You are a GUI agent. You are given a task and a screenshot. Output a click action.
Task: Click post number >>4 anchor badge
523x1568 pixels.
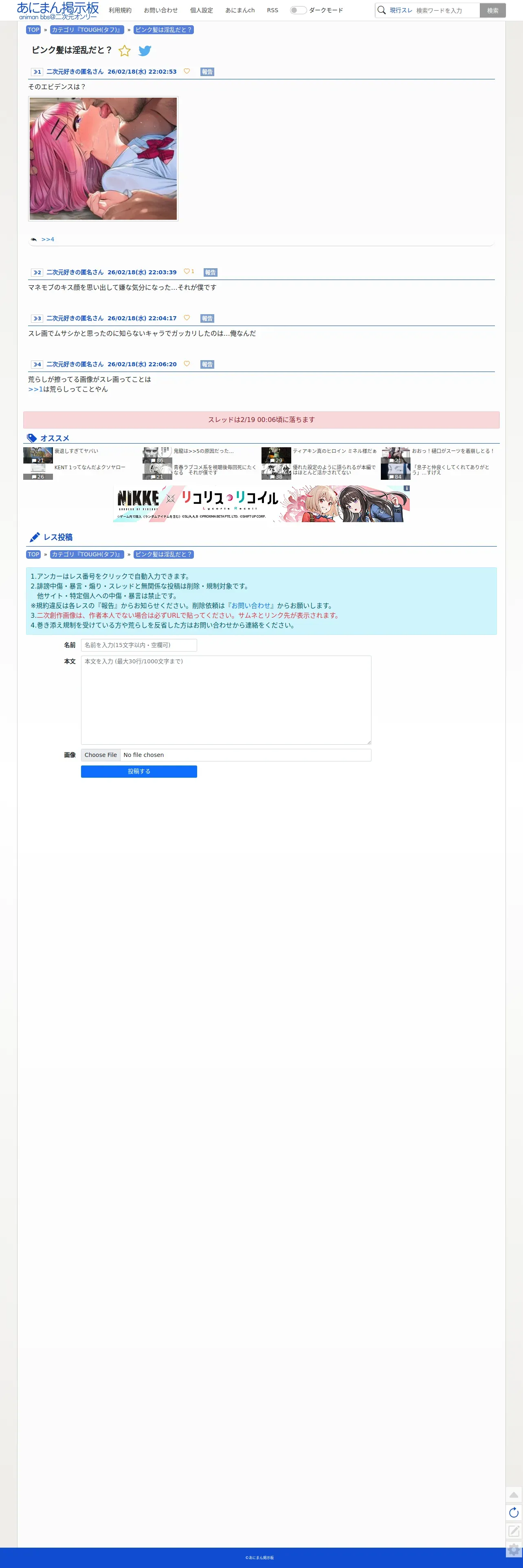[x=37, y=365]
